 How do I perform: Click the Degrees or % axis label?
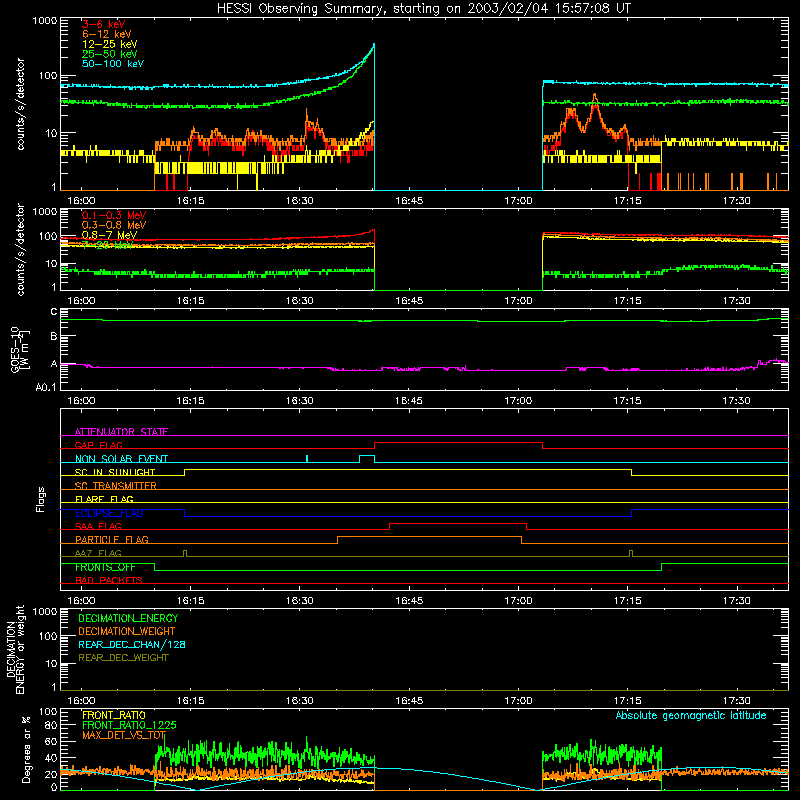pos(26,749)
